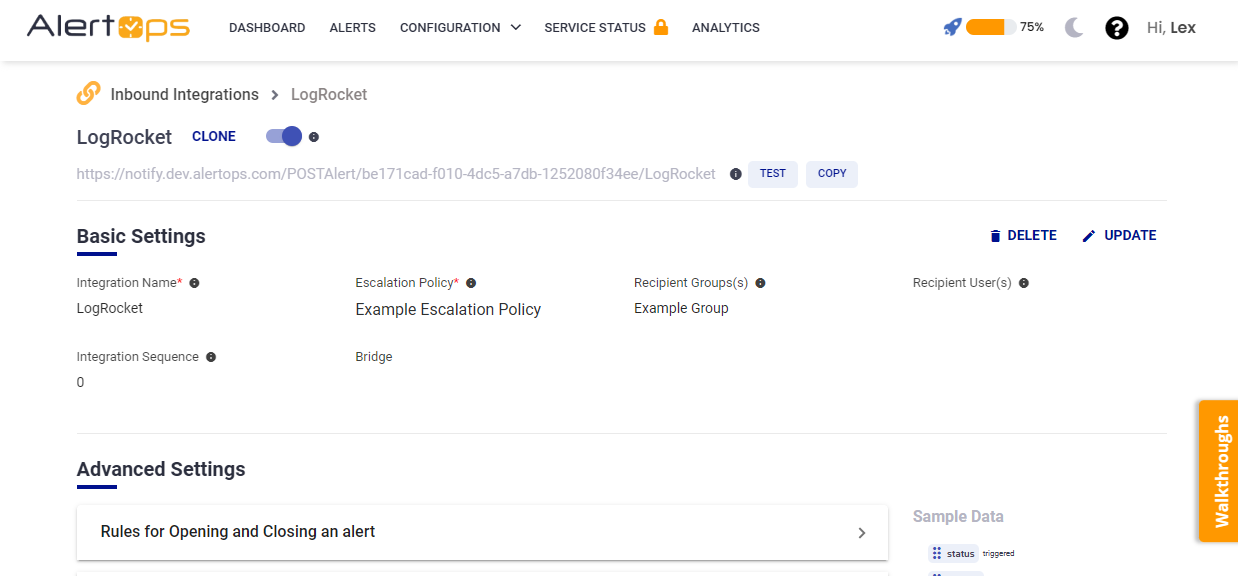Go to the Analytics page
The width and height of the screenshot is (1238, 576).
(x=725, y=28)
